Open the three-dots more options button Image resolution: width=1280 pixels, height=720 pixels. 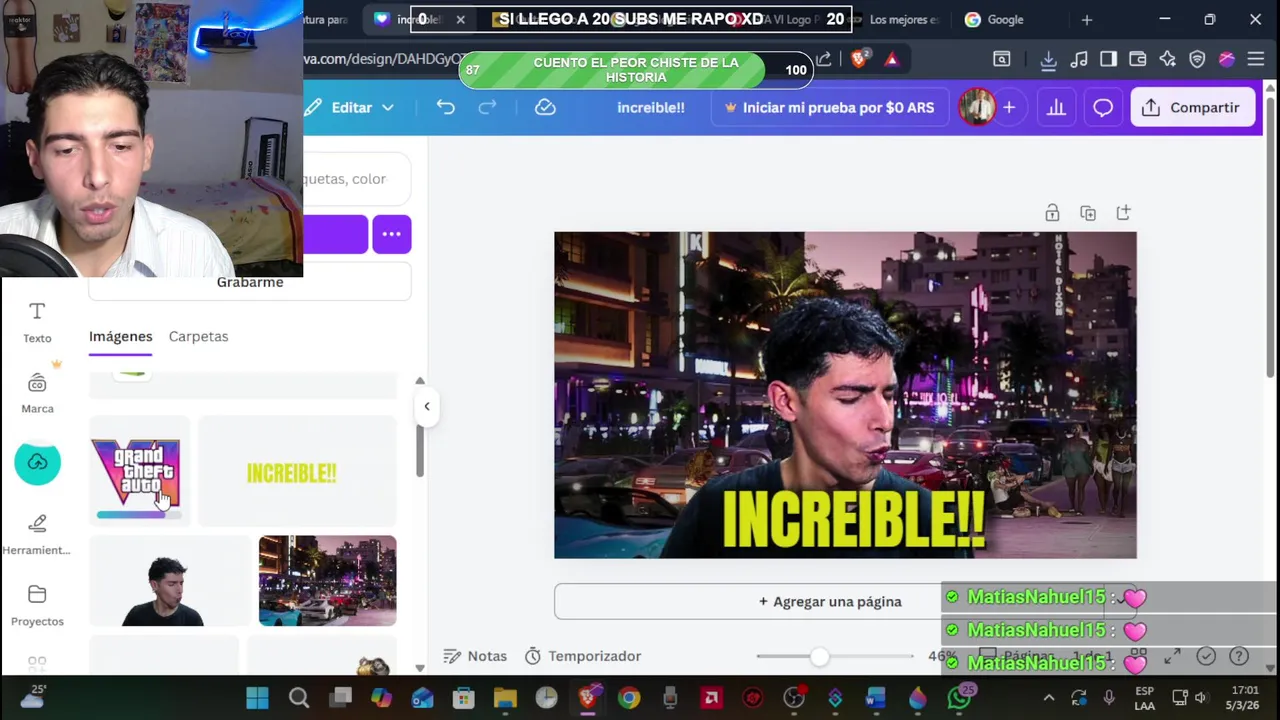[x=392, y=234]
